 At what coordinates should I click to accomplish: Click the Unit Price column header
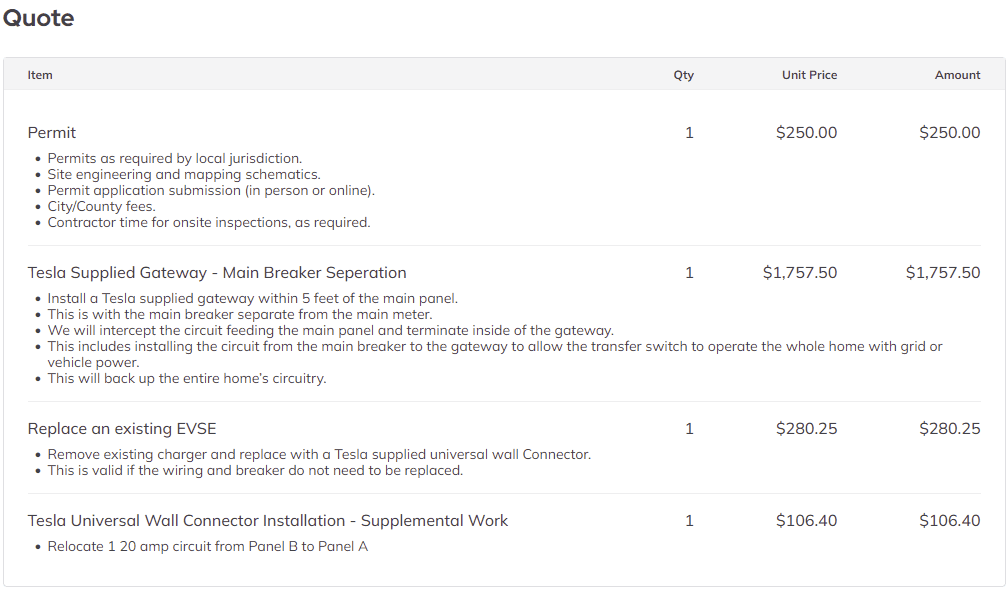point(809,75)
